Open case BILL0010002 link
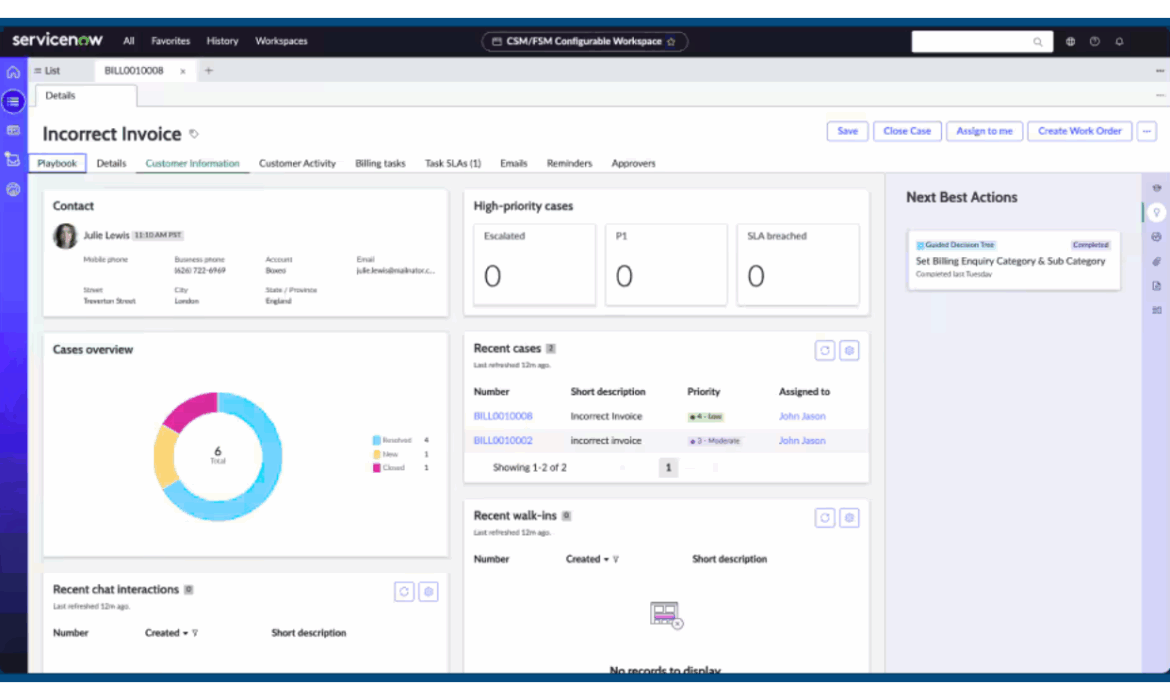Viewport: 1170px width, 700px height. (x=503, y=441)
